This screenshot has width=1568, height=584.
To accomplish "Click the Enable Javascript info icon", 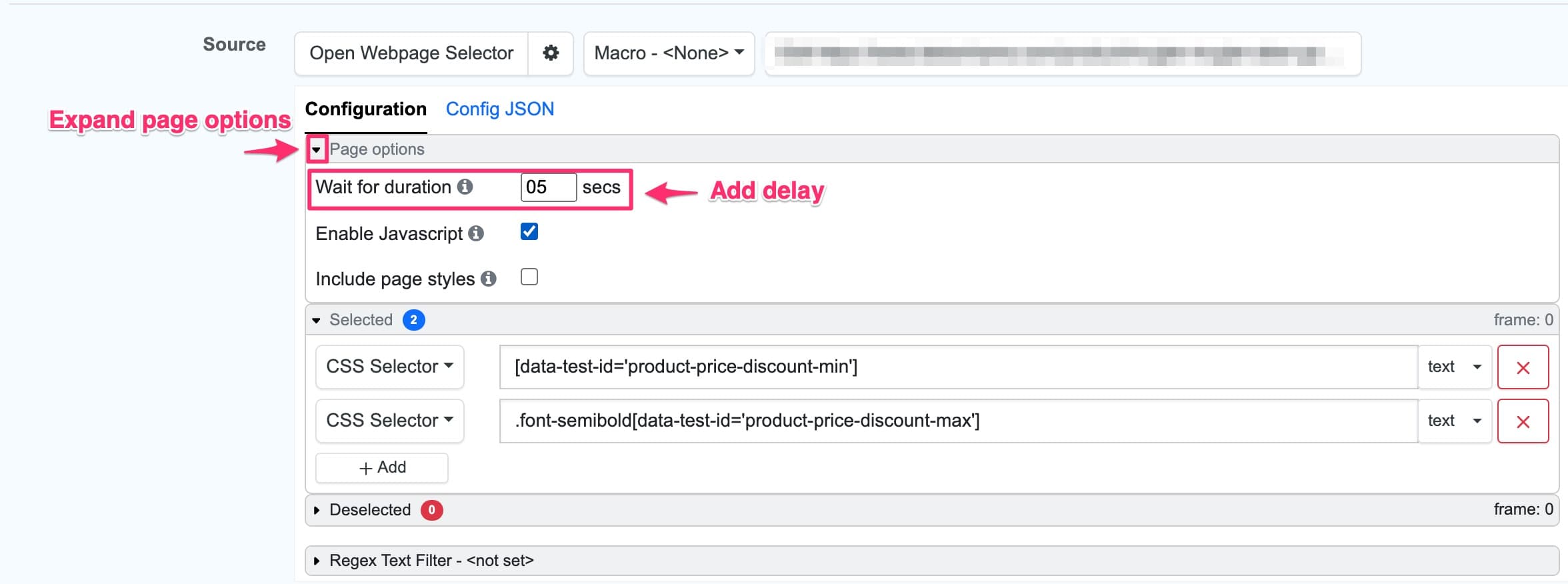I will coord(475,233).
